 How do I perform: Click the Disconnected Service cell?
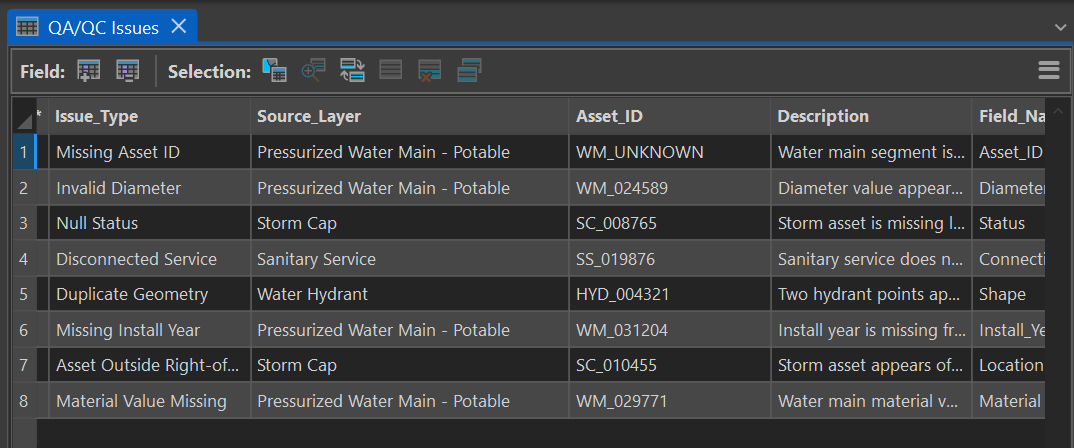click(x=149, y=259)
